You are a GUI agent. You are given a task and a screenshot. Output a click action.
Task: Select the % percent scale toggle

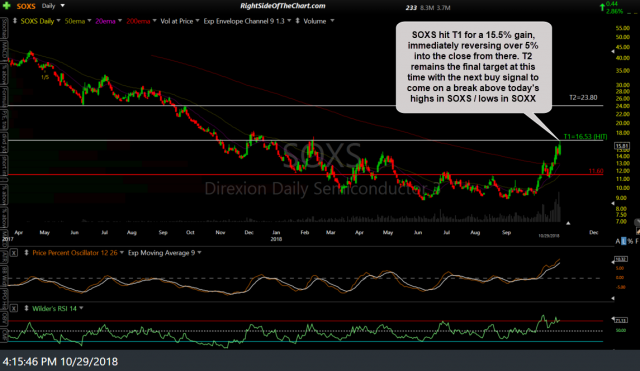point(630,241)
